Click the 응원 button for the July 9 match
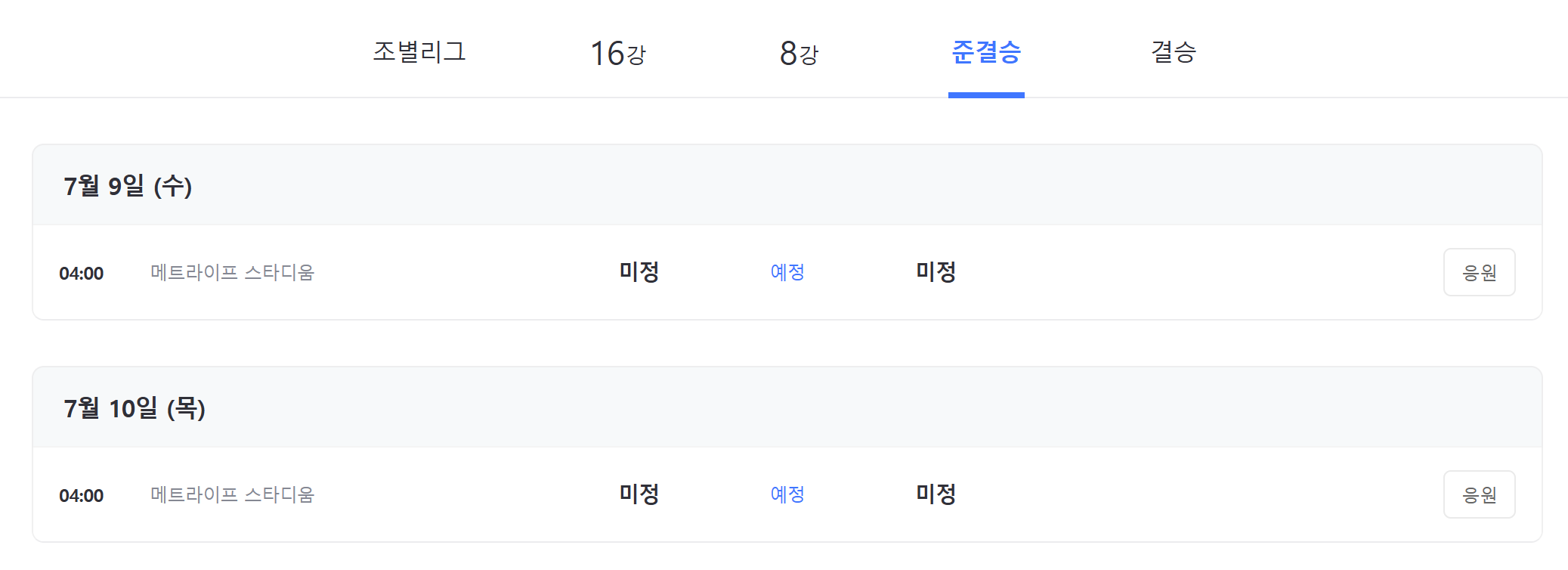 [x=1479, y=272]
